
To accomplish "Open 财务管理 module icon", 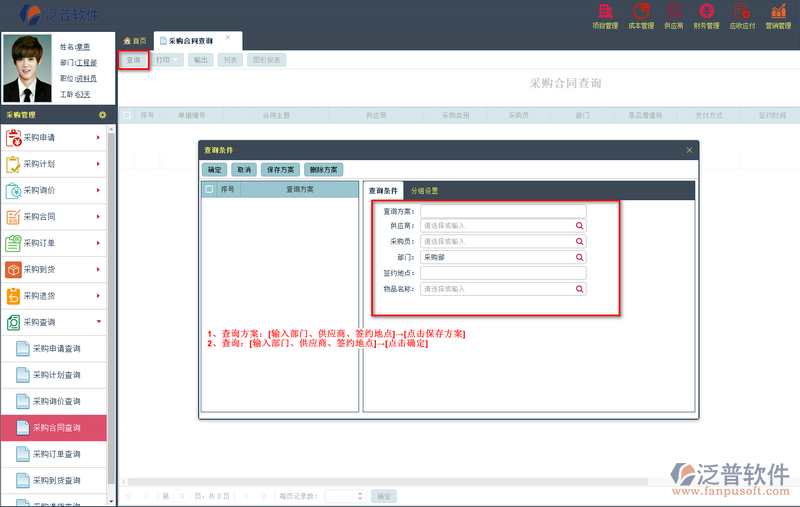I will pos(706,16).
